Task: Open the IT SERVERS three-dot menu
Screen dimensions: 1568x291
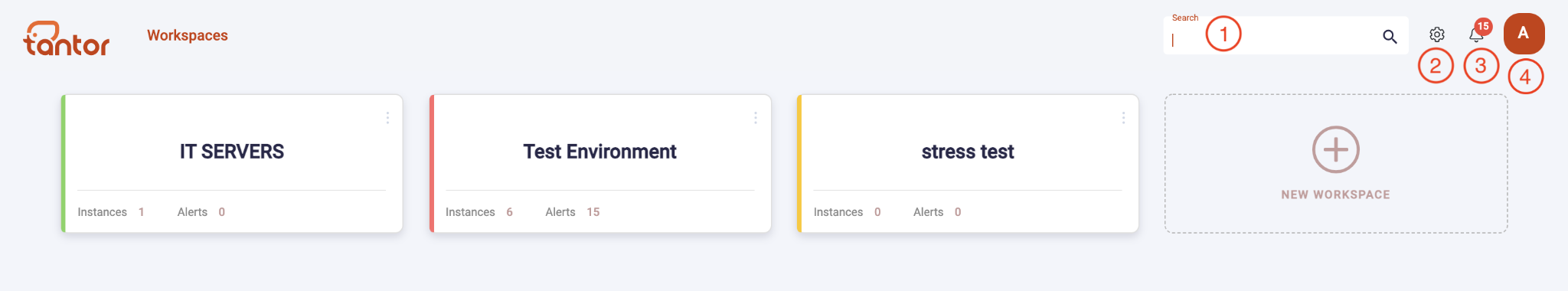Action: tap(387, 118)
